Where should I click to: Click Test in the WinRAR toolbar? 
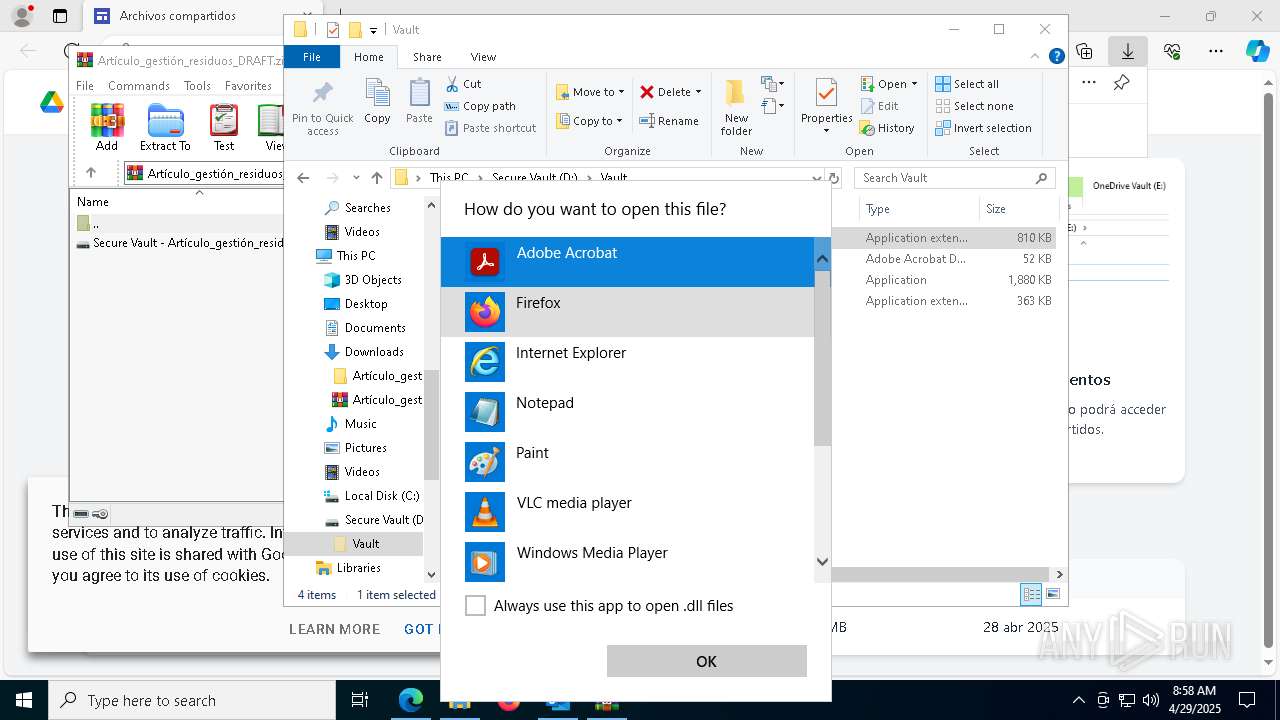coord(224,127)
